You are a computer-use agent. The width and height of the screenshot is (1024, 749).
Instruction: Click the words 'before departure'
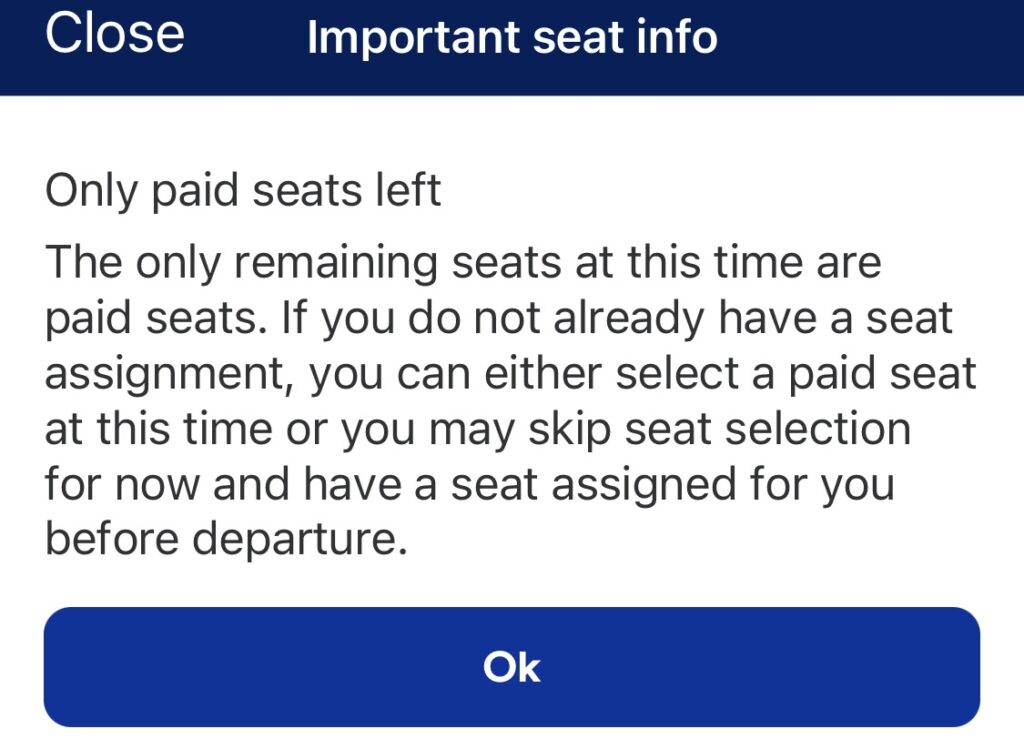point(230,539)
